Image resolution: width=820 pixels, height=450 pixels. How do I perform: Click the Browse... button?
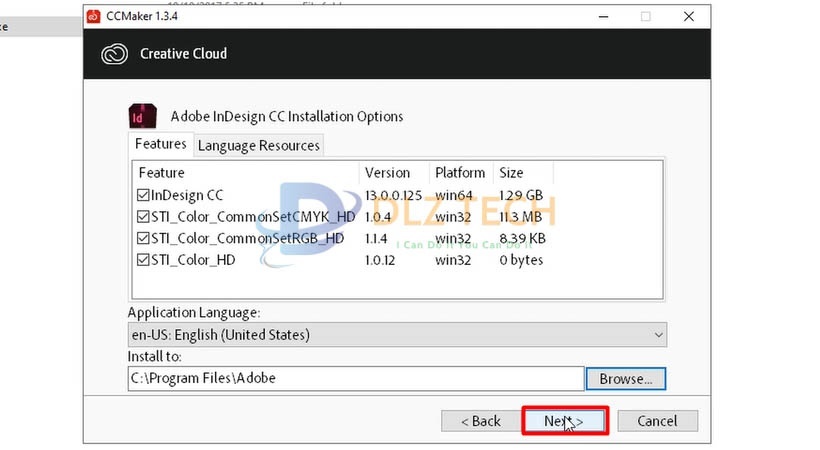[x=625, y=379]
